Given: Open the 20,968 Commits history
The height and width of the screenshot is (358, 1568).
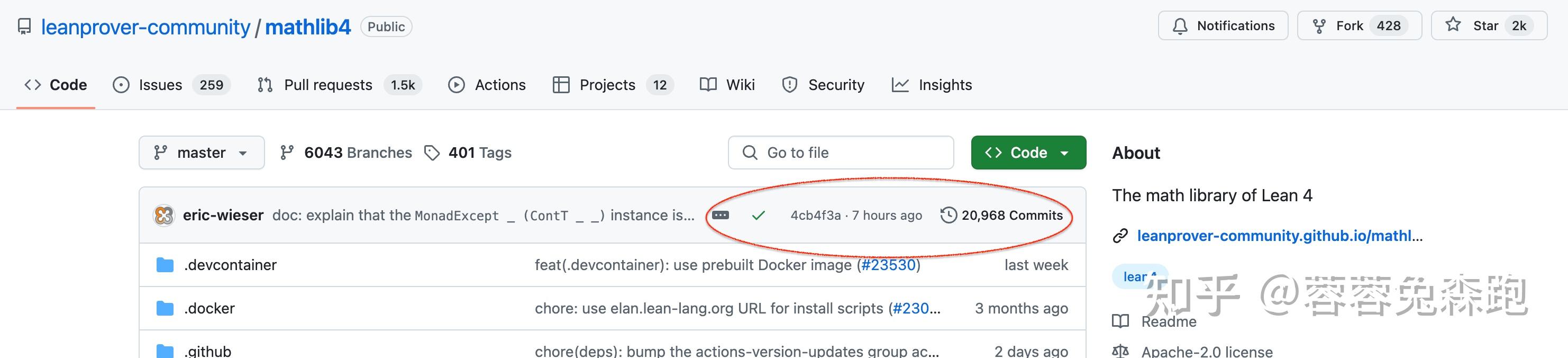Looking at the screenshot, I should [x=1002, y=216].
